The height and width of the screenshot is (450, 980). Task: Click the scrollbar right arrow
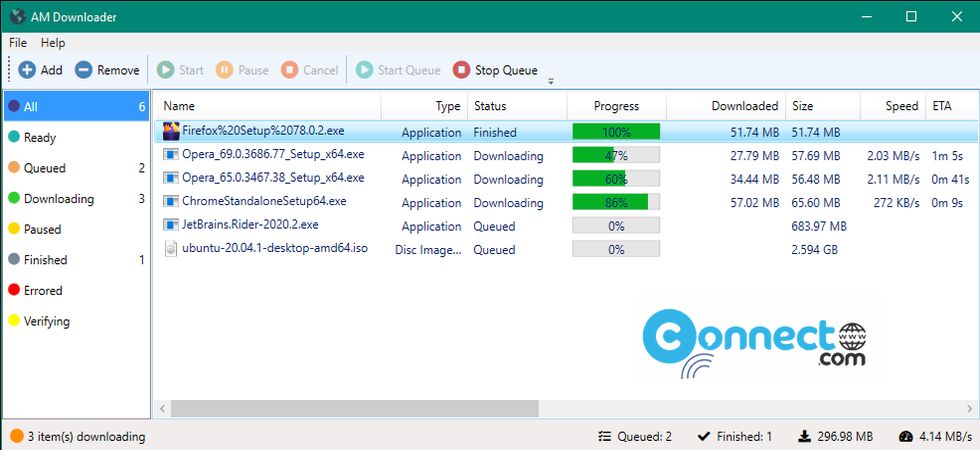tap(970, 409)
